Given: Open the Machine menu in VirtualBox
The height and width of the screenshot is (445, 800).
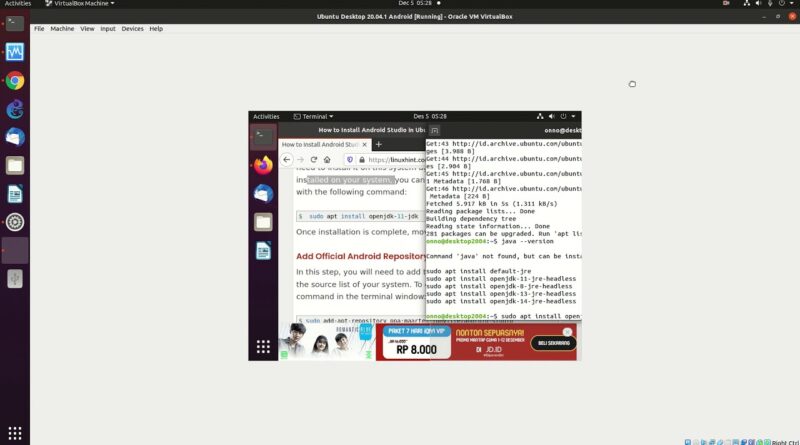Looking at the screenshot, I should (62, 29).
